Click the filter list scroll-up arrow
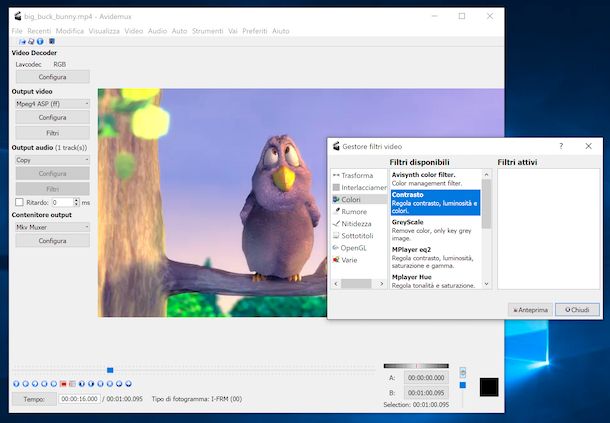The width and height of the screenshot is (610, 423). [x=486, y=175]
